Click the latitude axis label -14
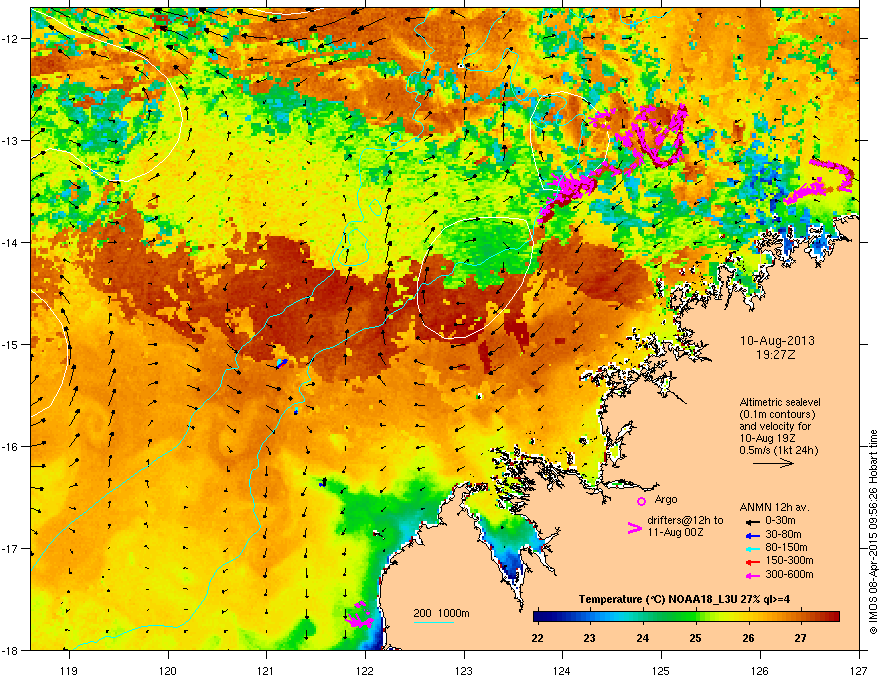Screen dimensions: 880x680 coord(10,242)
